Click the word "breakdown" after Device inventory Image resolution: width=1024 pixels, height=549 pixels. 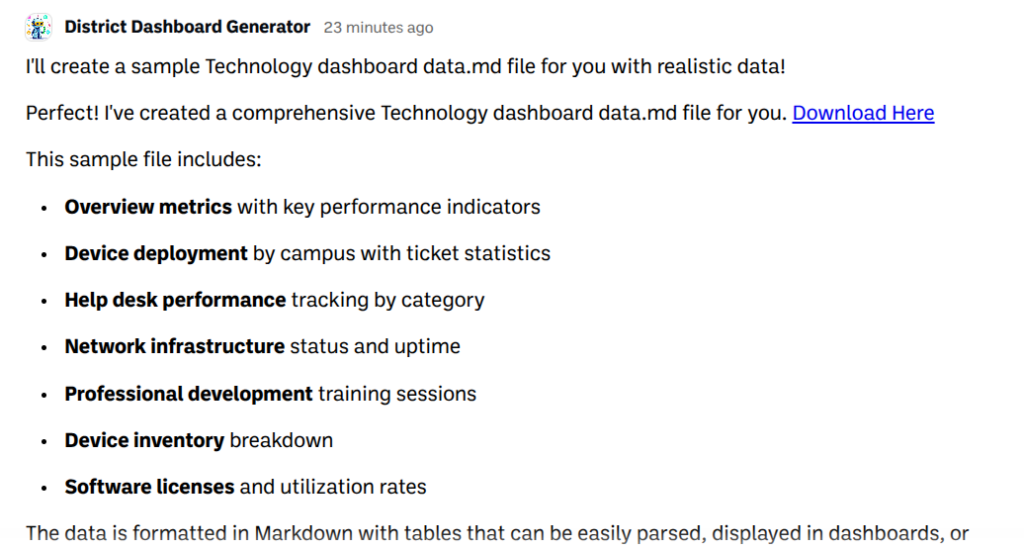coord(281,440)
